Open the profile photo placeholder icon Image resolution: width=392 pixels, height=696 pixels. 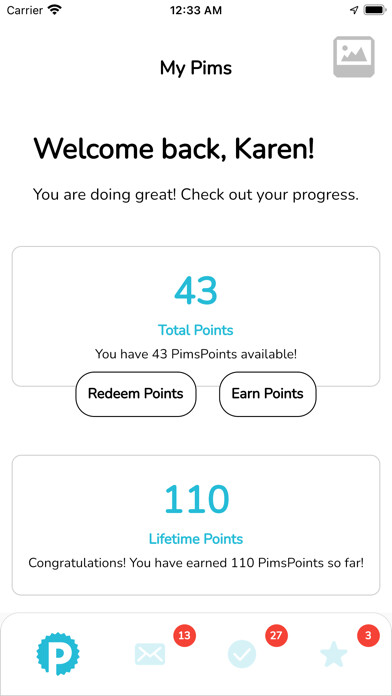pos(354,57)
